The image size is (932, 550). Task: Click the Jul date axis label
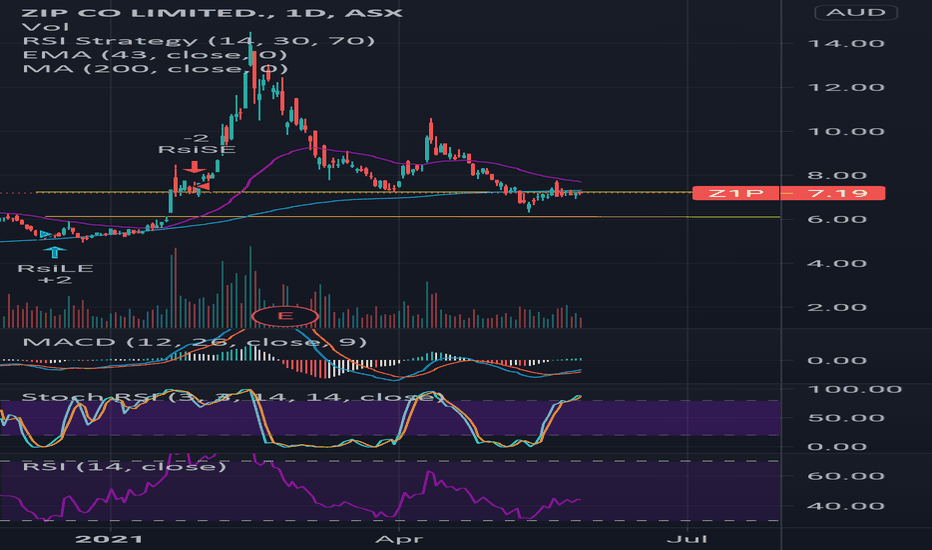coord(687,539)
